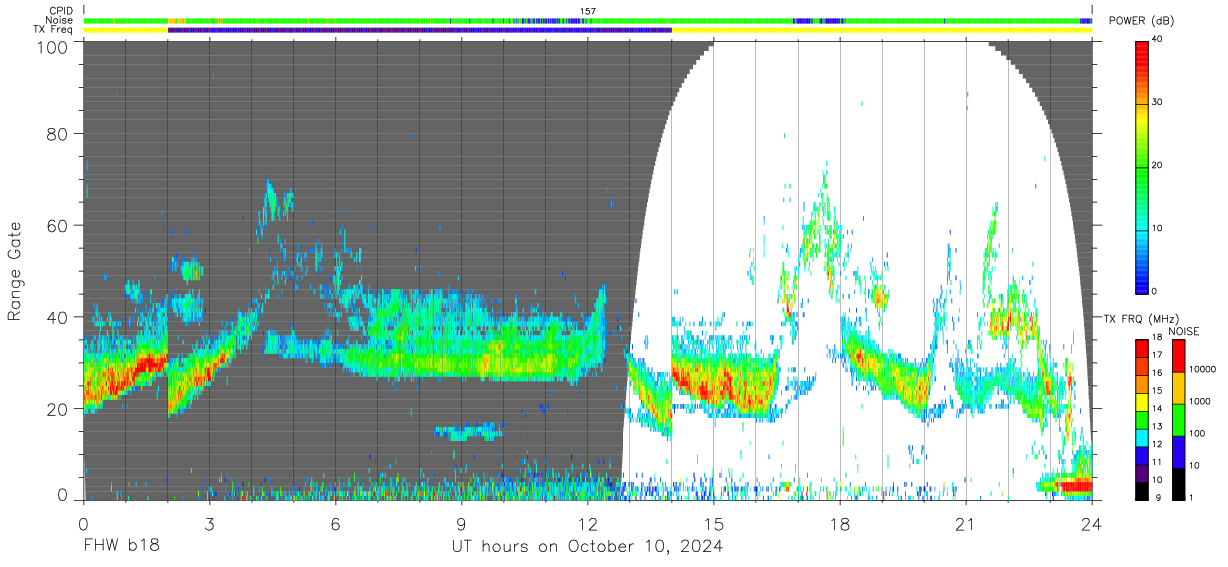The width and height of the screenshot is (1228, 567).
Task: Click NOISE legend tick label 10000
Action: pyautogui.click(x=1203, y=370)
